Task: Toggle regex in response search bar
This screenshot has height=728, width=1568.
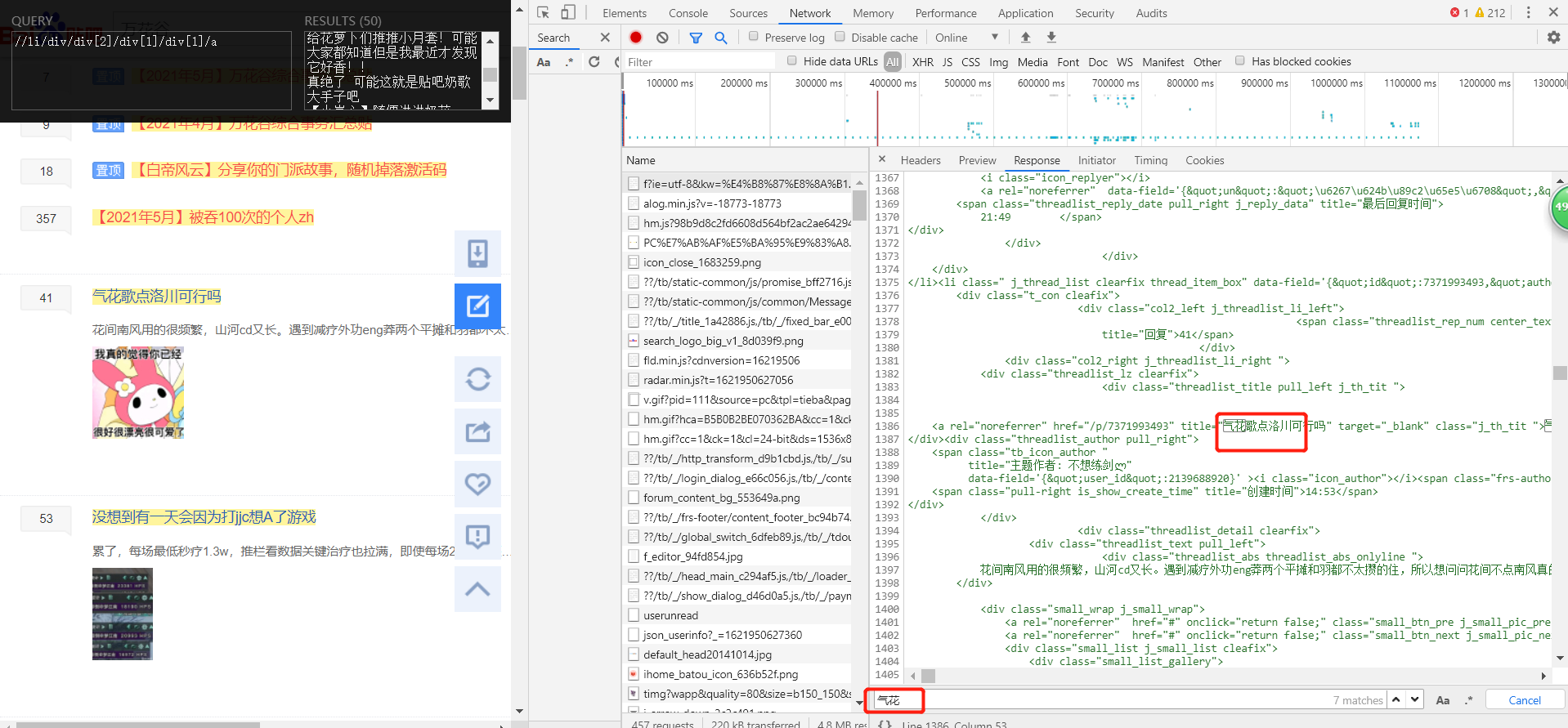Action: 1469,700
